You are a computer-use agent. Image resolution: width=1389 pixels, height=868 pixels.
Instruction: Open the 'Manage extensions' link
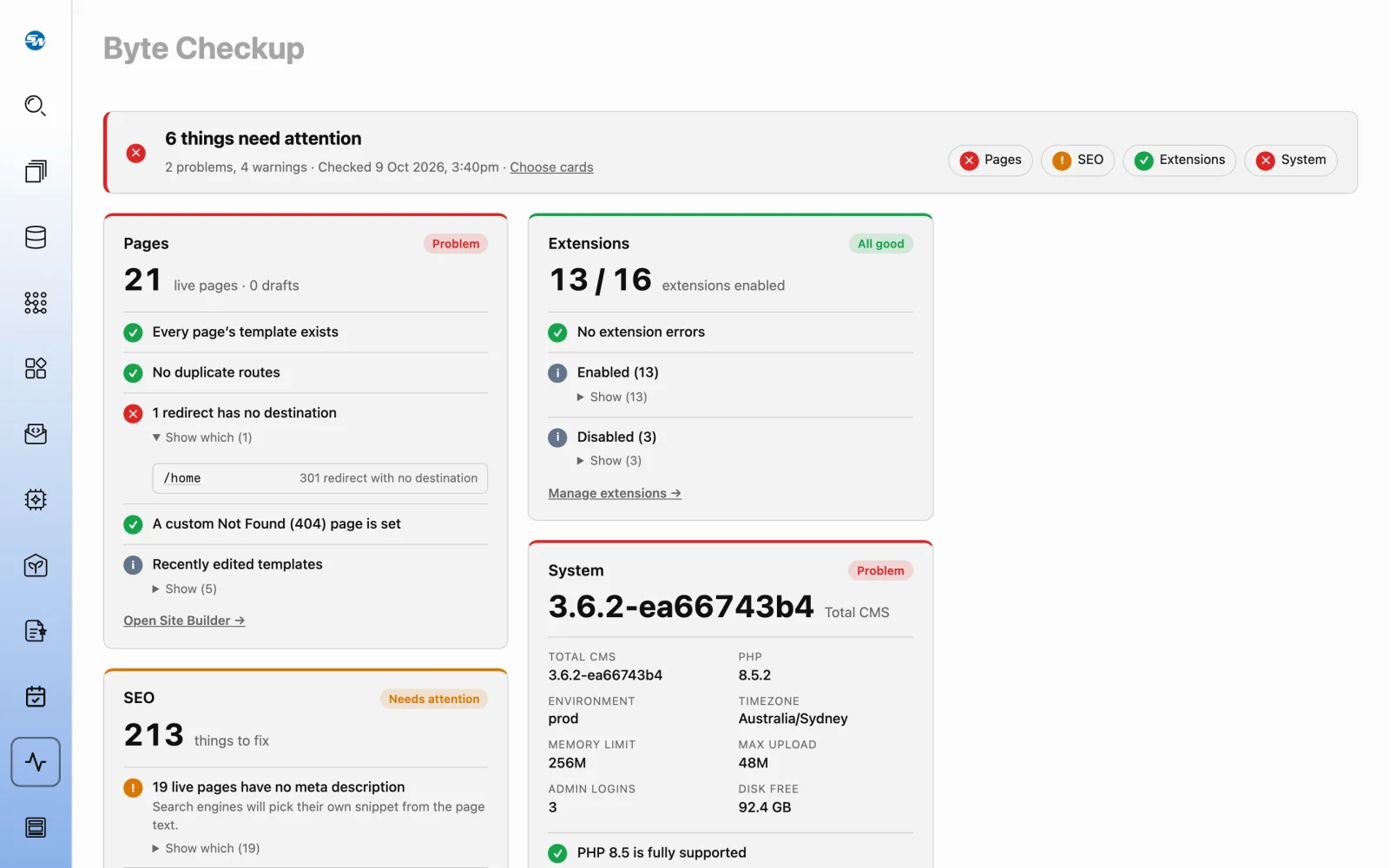(615, 493)
